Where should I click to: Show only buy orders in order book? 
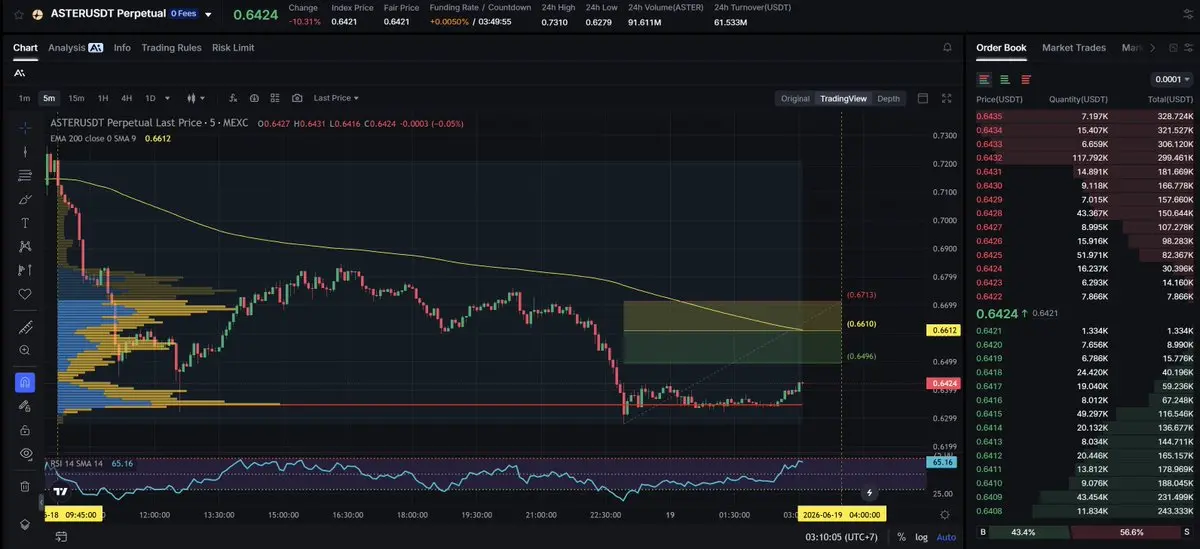point(1005,79)
